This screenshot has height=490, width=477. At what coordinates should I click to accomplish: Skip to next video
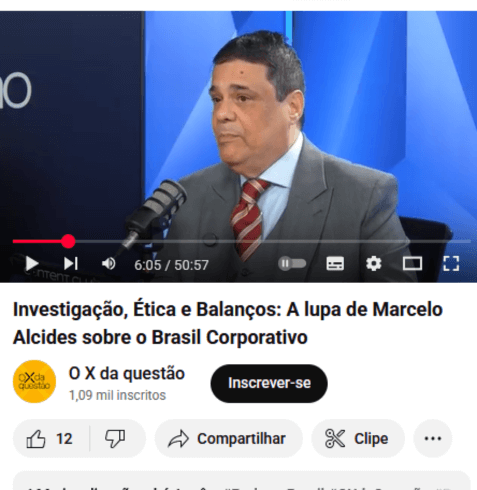point(71,264)
